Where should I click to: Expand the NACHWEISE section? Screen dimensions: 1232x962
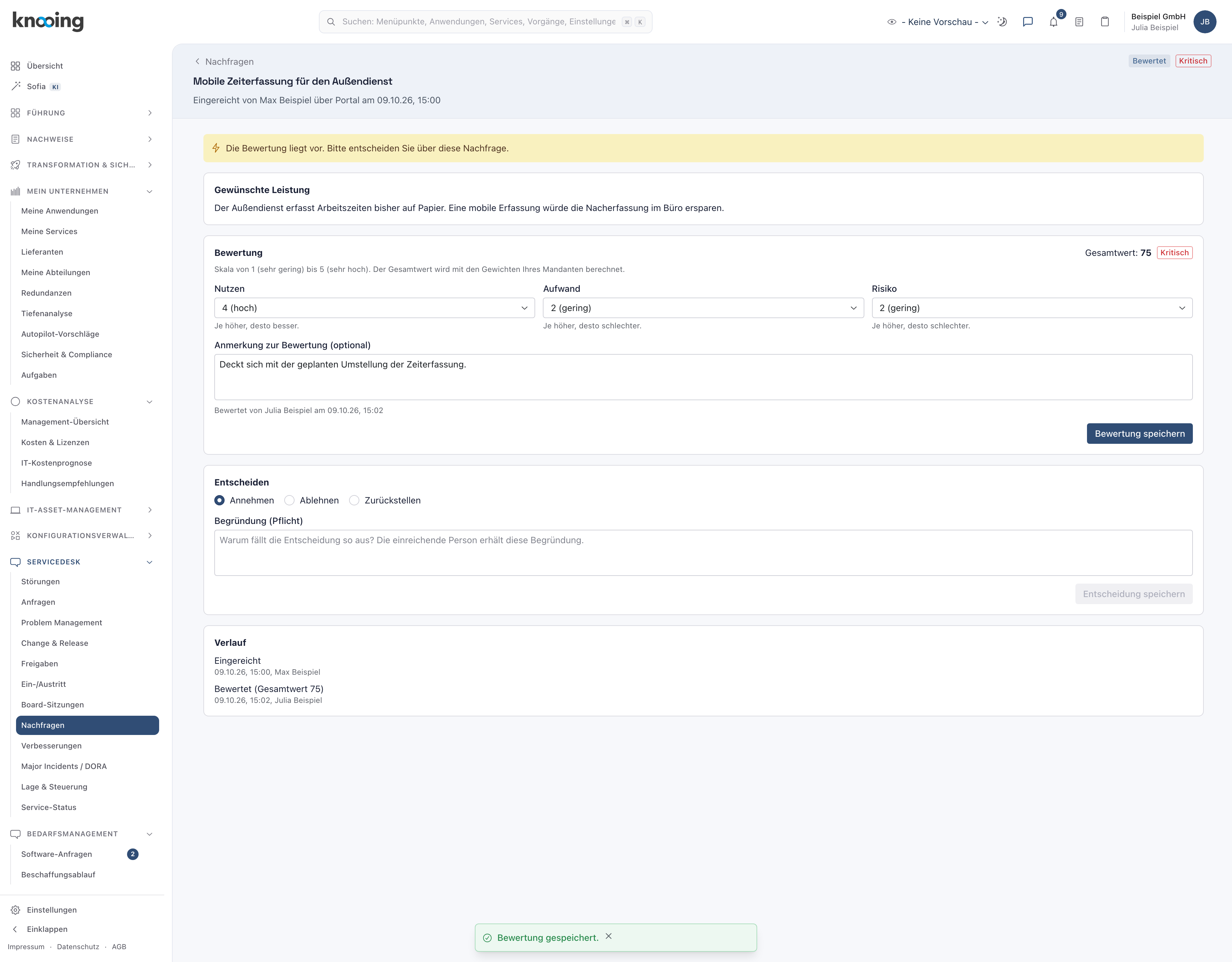point(82,139)
